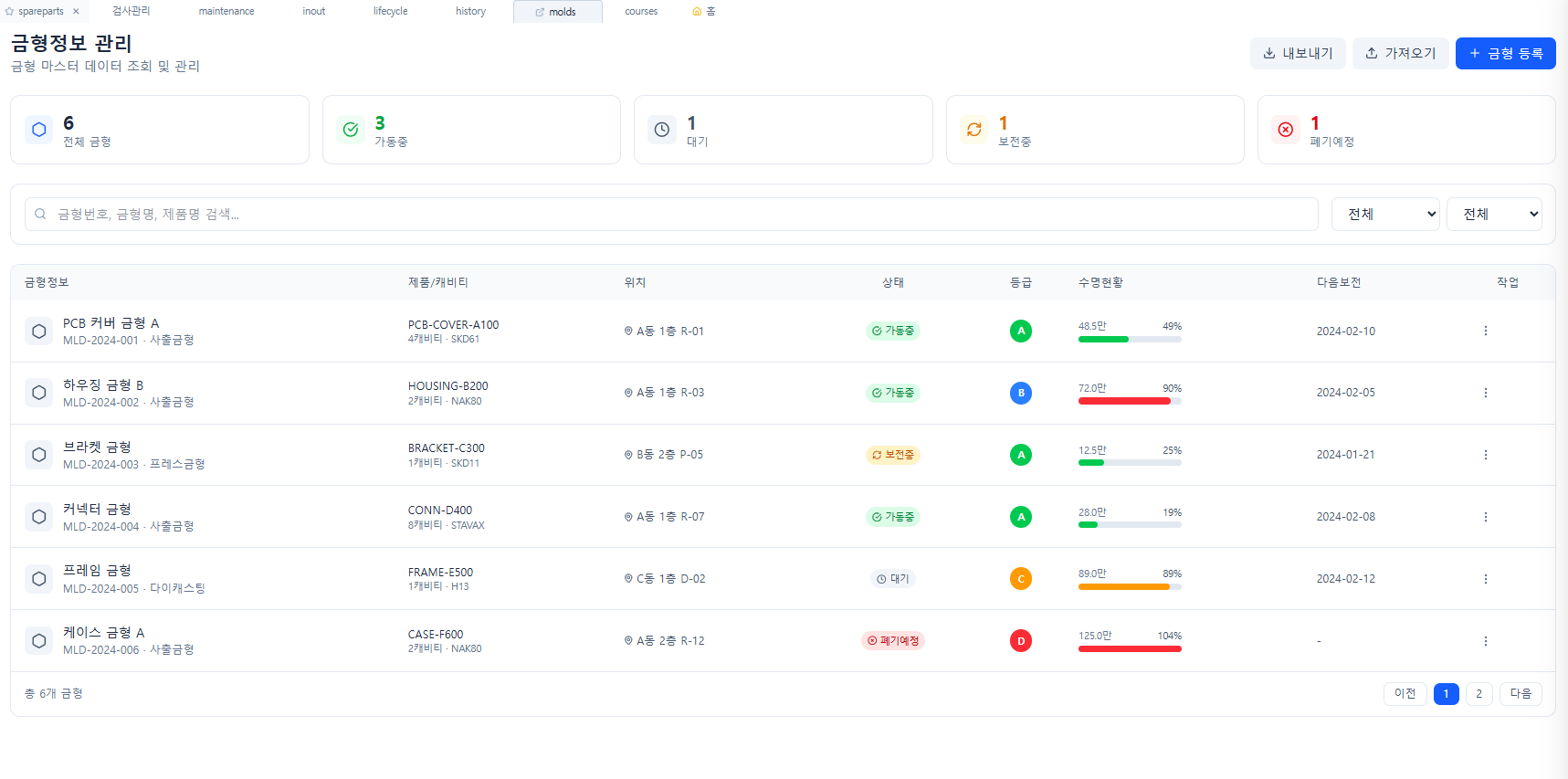Click the 보전중 refresh card icon

pyautogui.click(x=974, y=130)
